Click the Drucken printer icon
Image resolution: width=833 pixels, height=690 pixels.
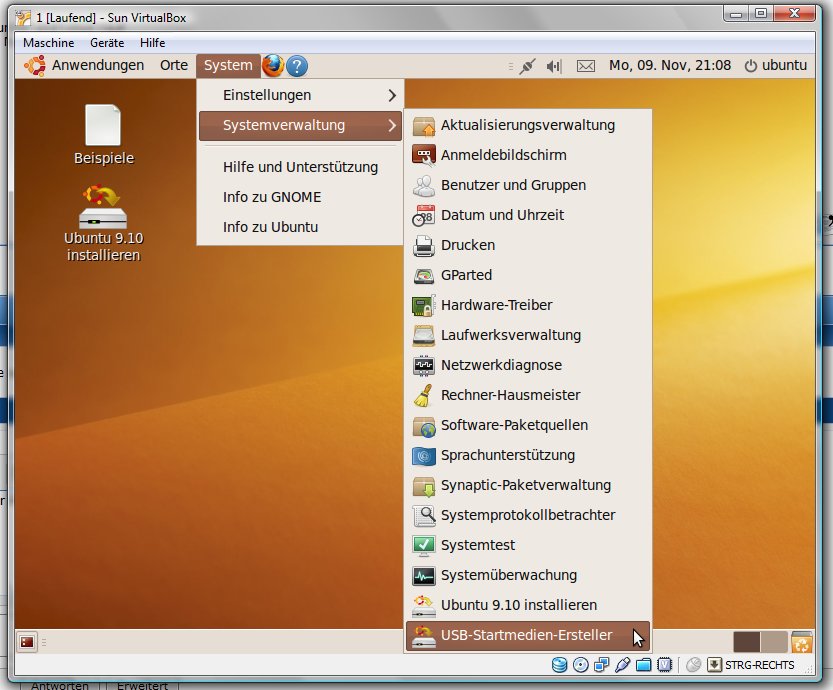pyautogui.click(x=423, y=245)
